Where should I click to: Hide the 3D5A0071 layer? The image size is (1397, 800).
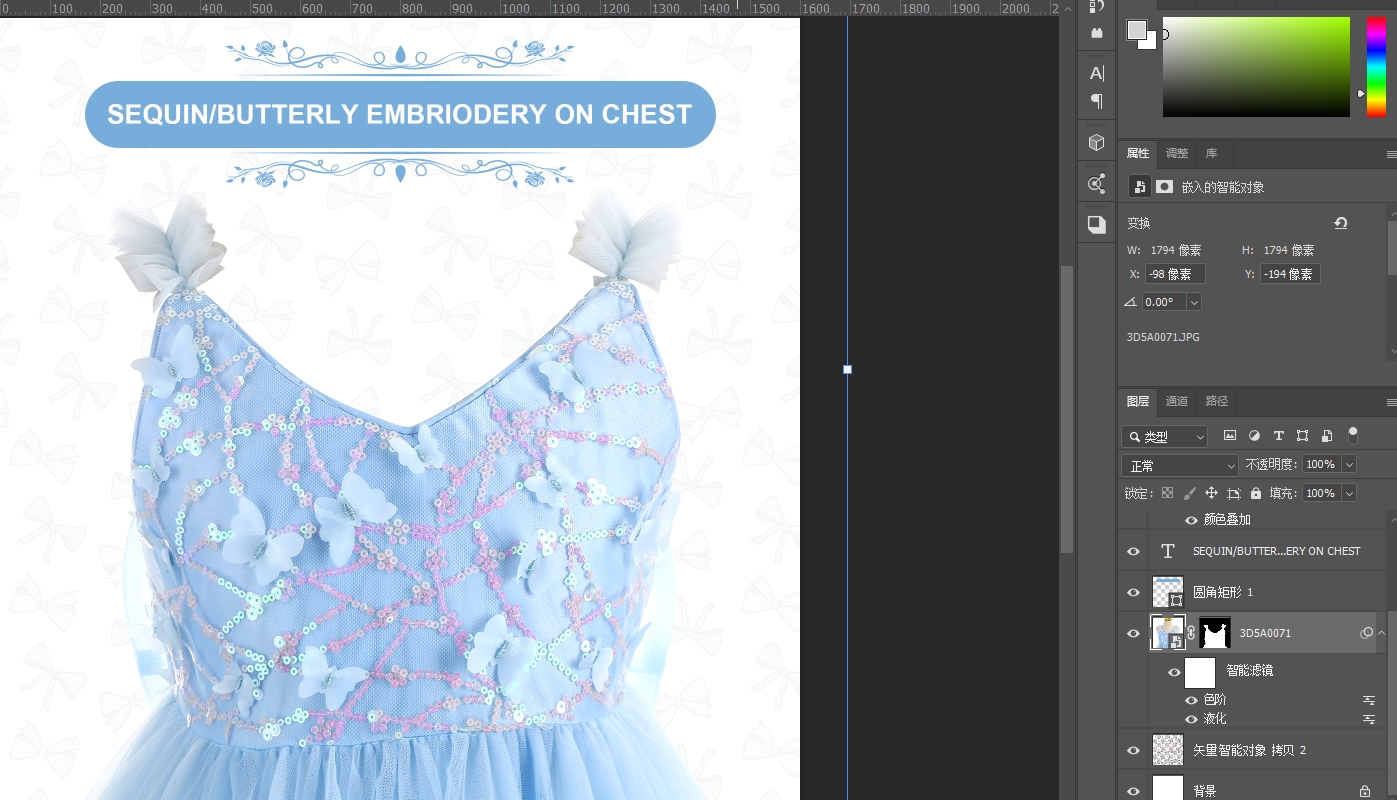(1133, 633)
